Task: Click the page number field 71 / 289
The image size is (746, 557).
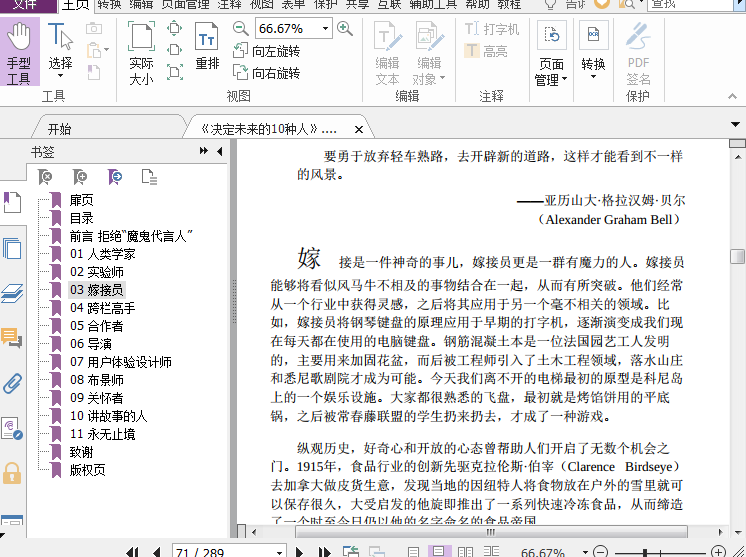Action: point(229,552)
